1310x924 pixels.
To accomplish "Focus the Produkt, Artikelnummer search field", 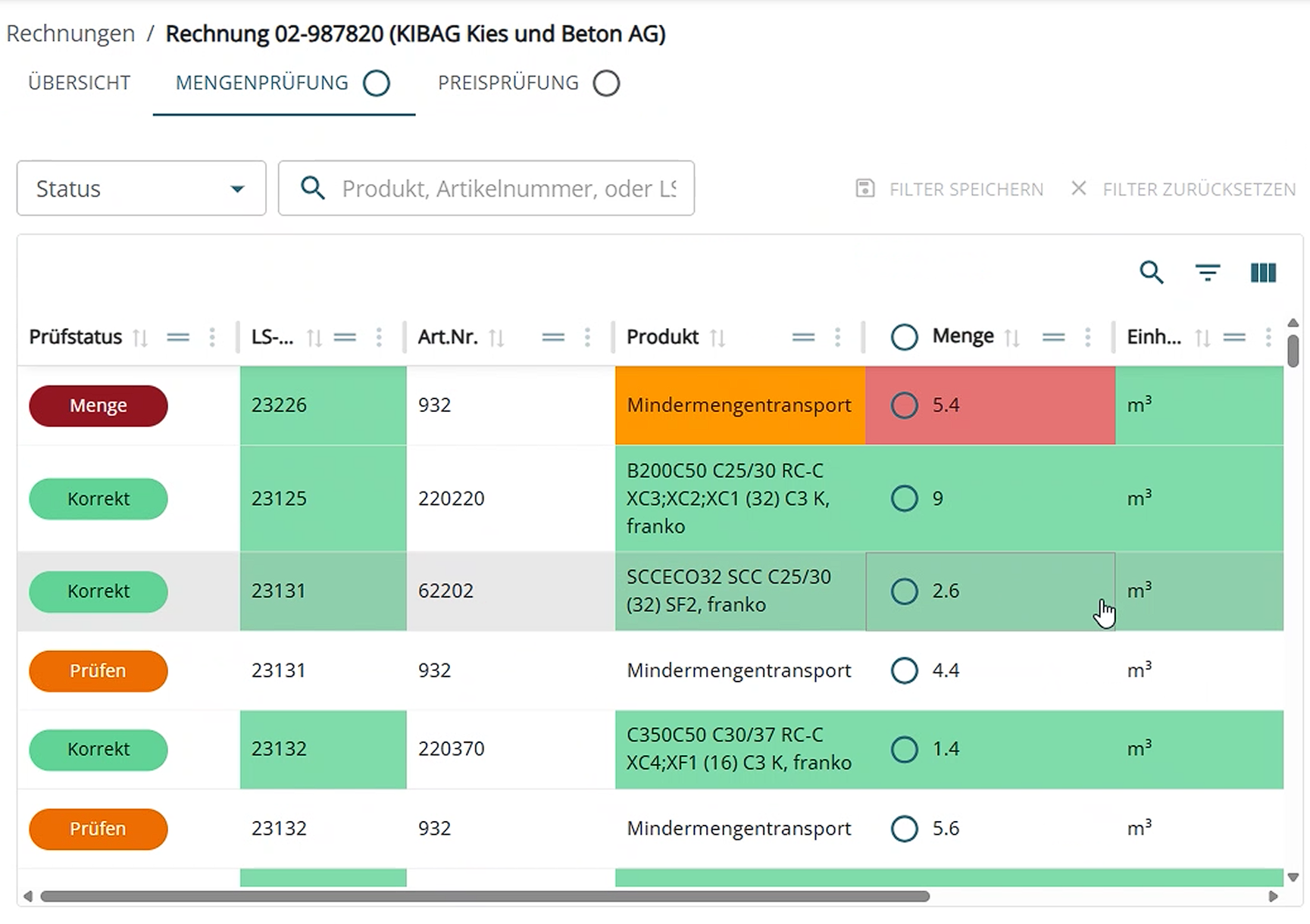I will click(508, 189).
